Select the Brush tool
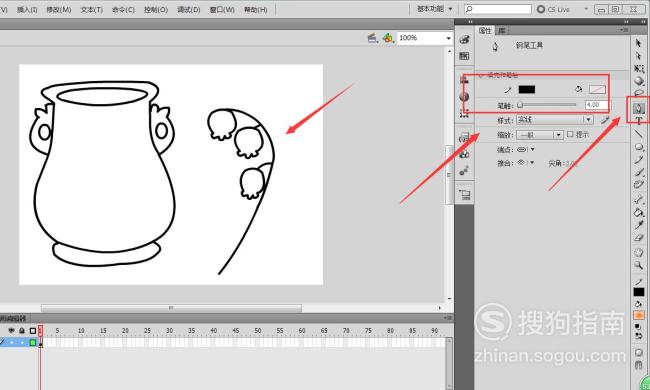 click(x=639, y=172)
